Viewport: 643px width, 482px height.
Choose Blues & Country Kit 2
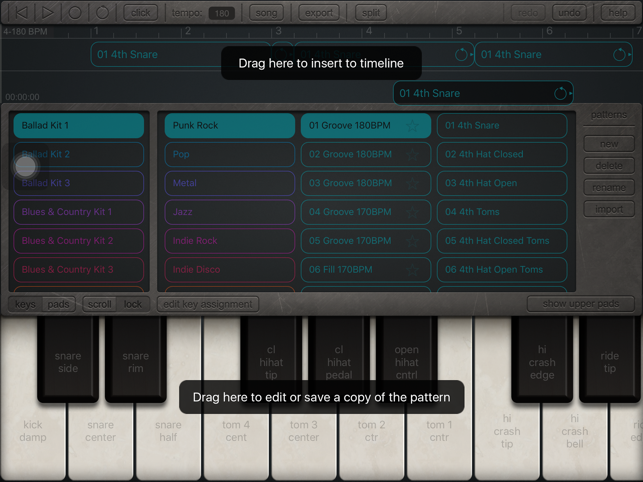pyautogui.click(x=79, y=241)
